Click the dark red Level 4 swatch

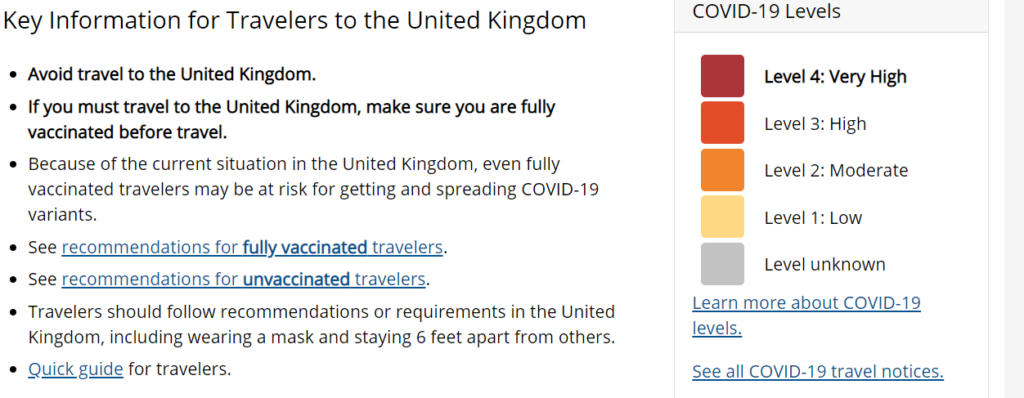pyautogui.click(x=722, y=76)
